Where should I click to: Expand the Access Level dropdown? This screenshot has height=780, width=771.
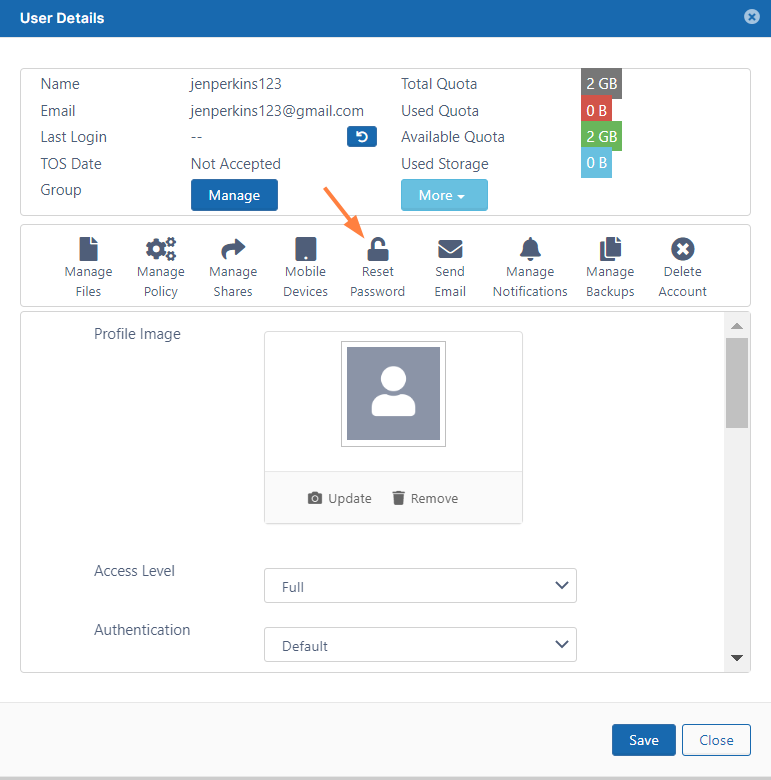pos(420,586)
